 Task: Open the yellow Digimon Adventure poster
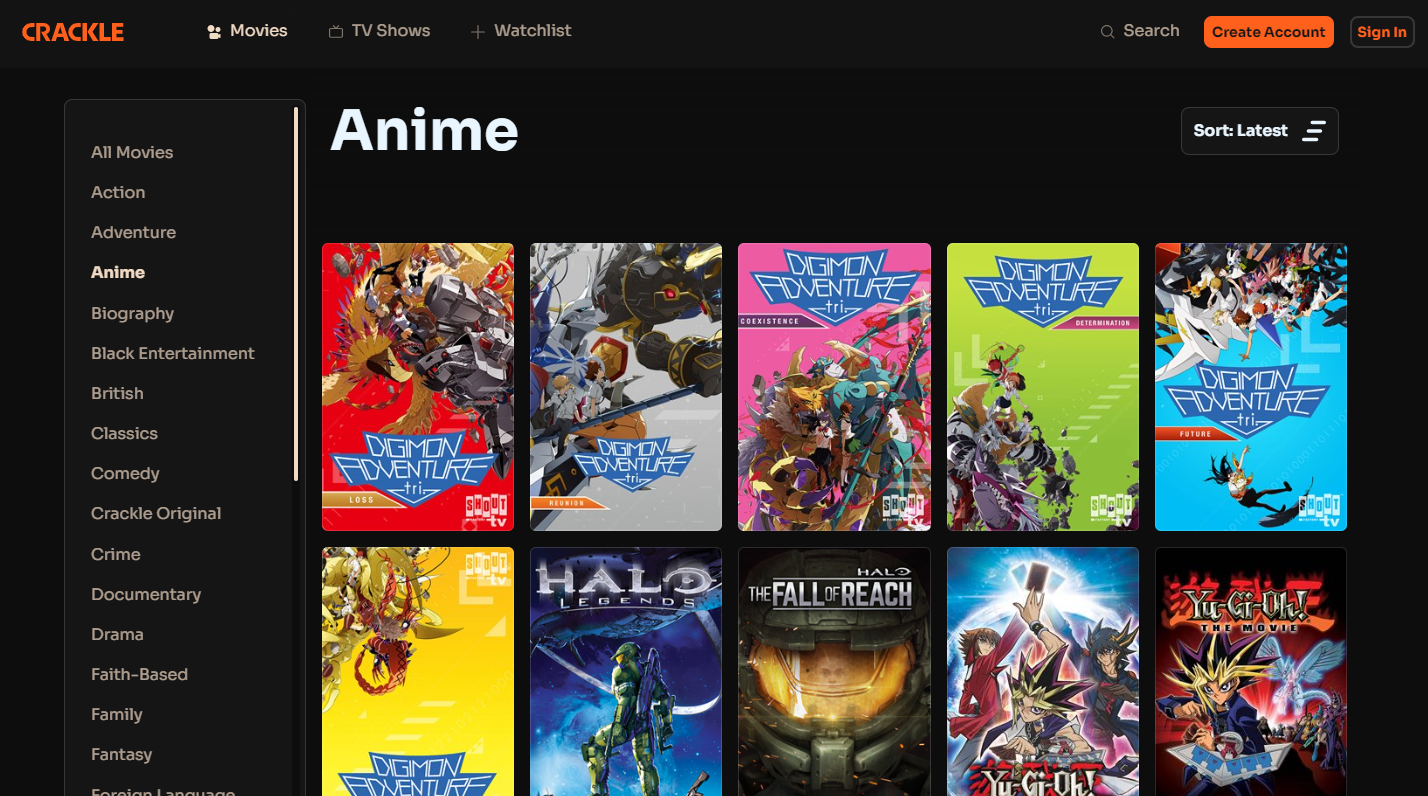pos(418,671)
